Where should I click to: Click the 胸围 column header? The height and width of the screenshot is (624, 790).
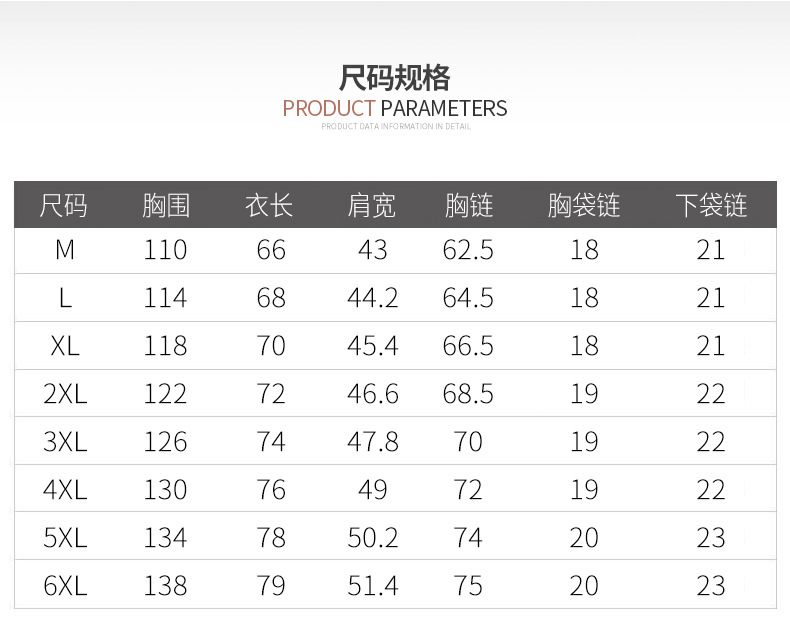click(x=165, y=206)
